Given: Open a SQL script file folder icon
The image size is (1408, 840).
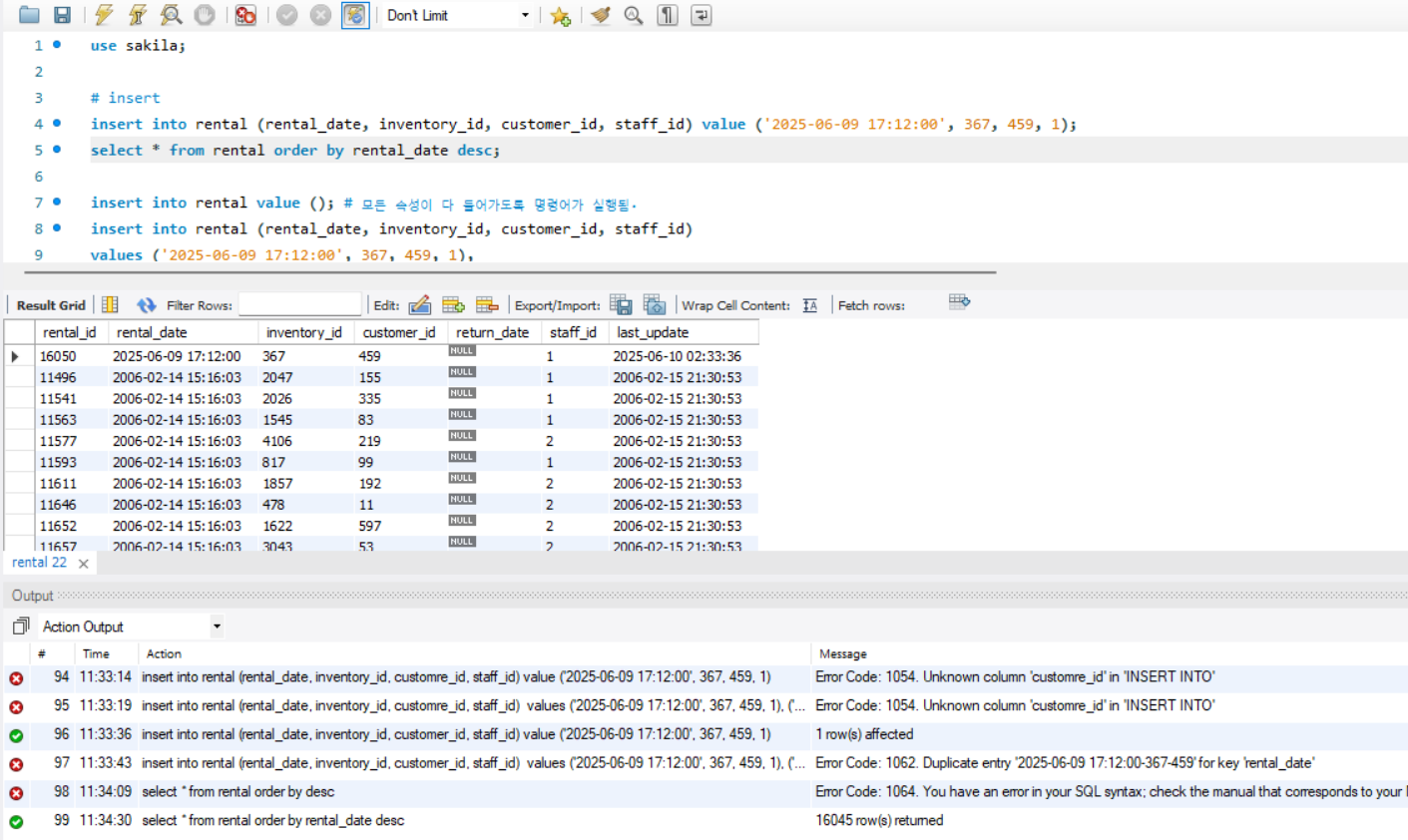Looking at the screenshot, I should tap(29, 15).
